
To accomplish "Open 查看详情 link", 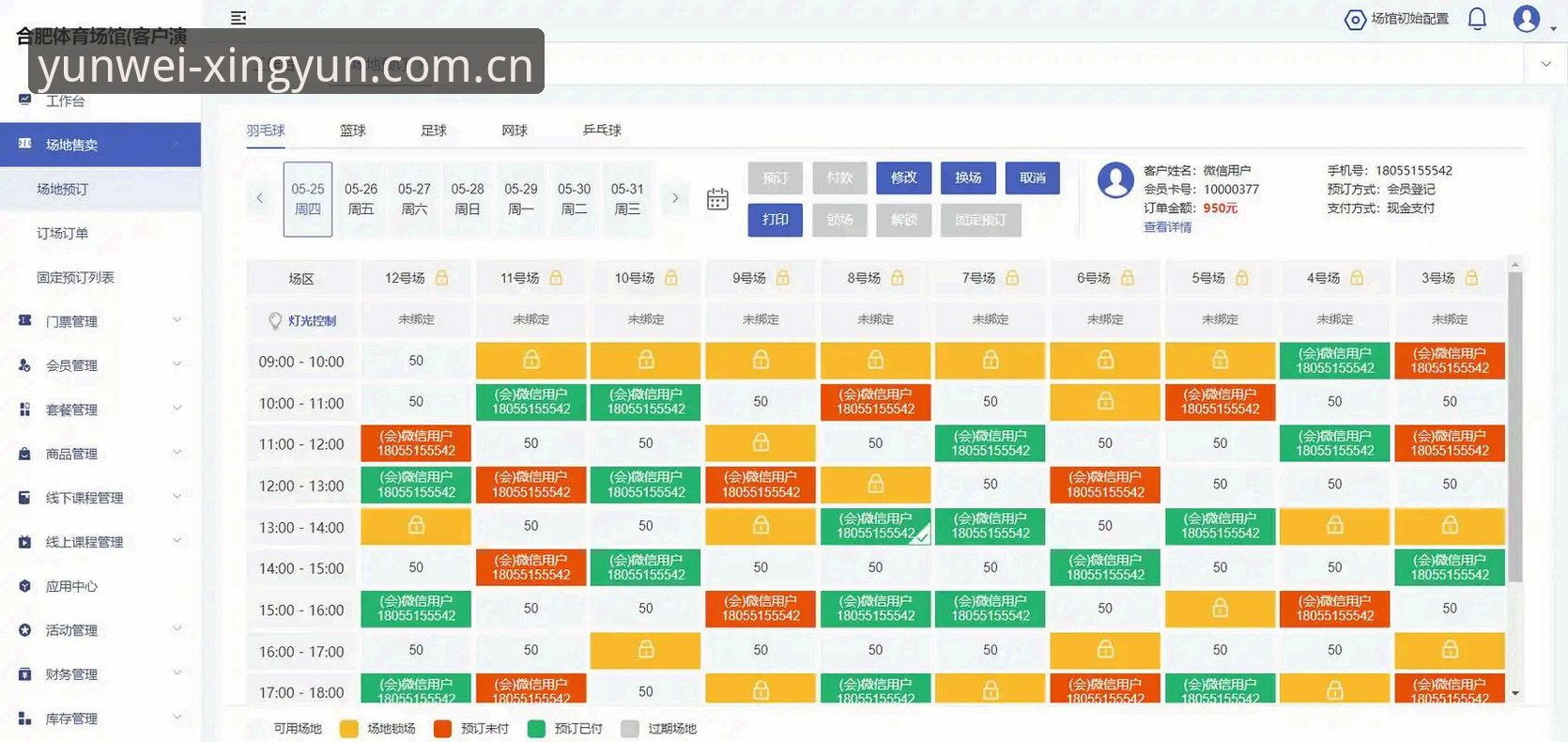I will 1167,227.
